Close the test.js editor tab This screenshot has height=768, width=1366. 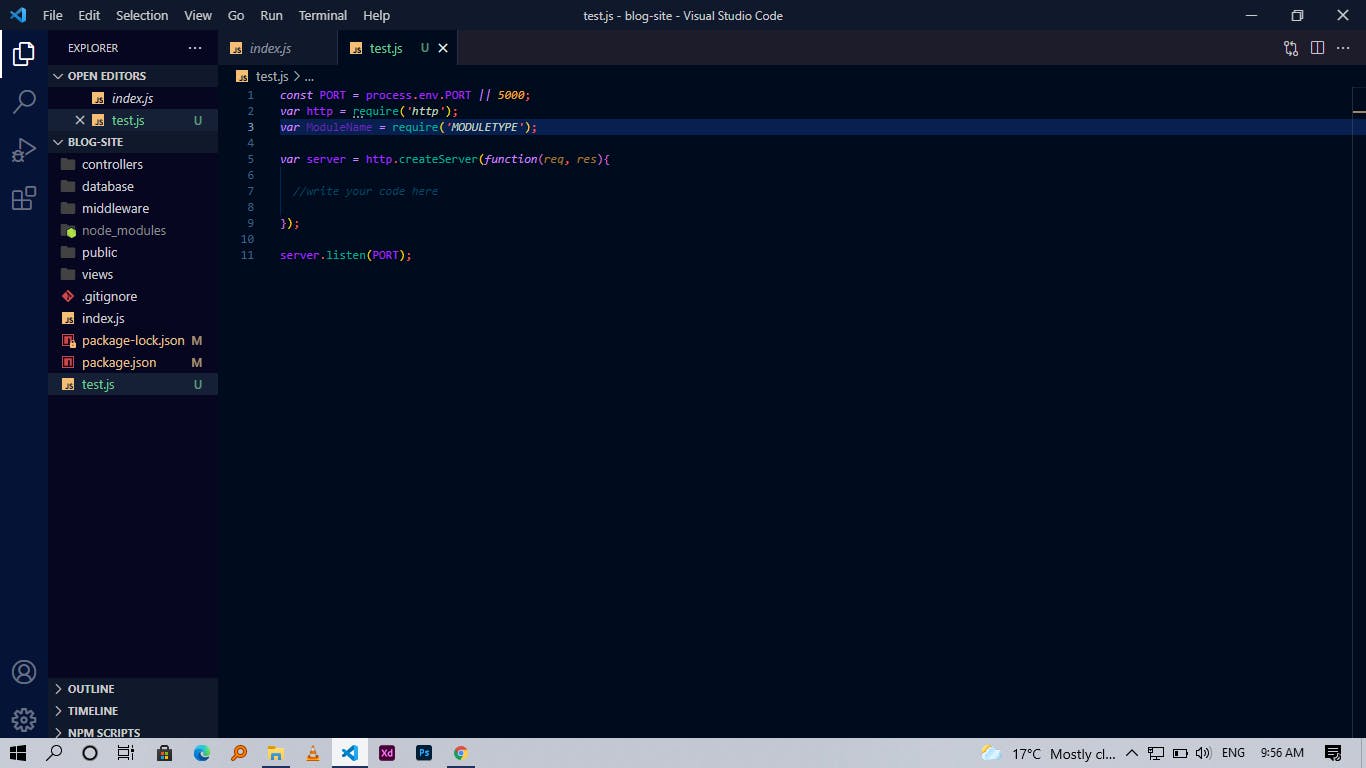[x=443, y=48]
